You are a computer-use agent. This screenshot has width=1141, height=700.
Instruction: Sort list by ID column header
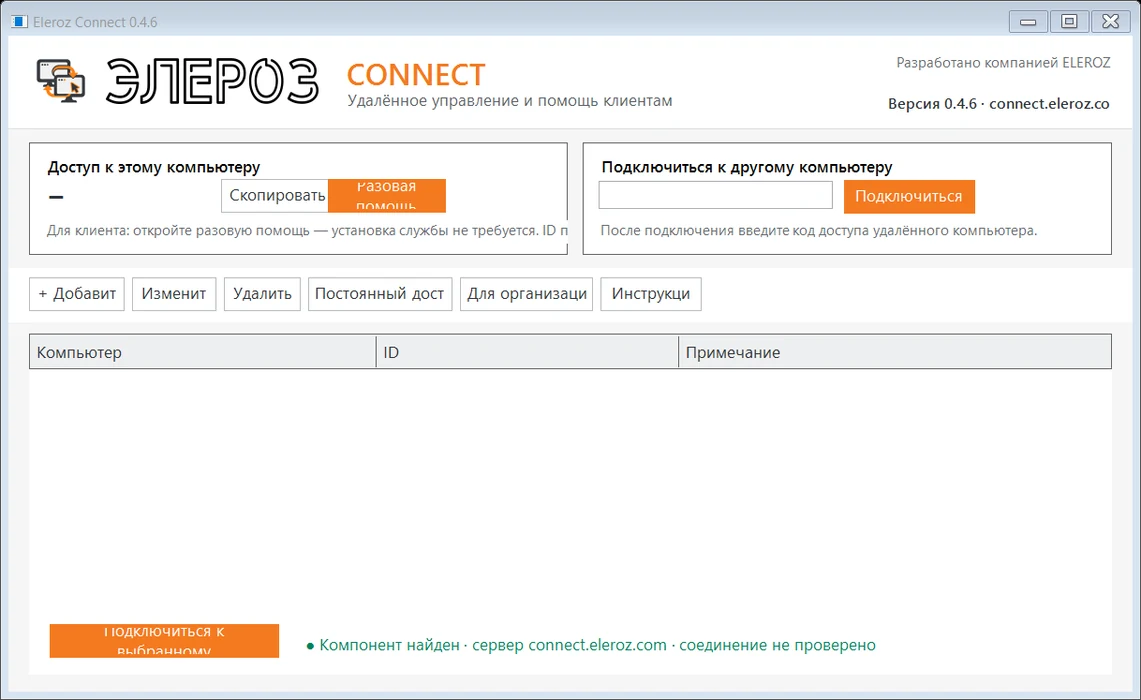(x=527, y=352)
